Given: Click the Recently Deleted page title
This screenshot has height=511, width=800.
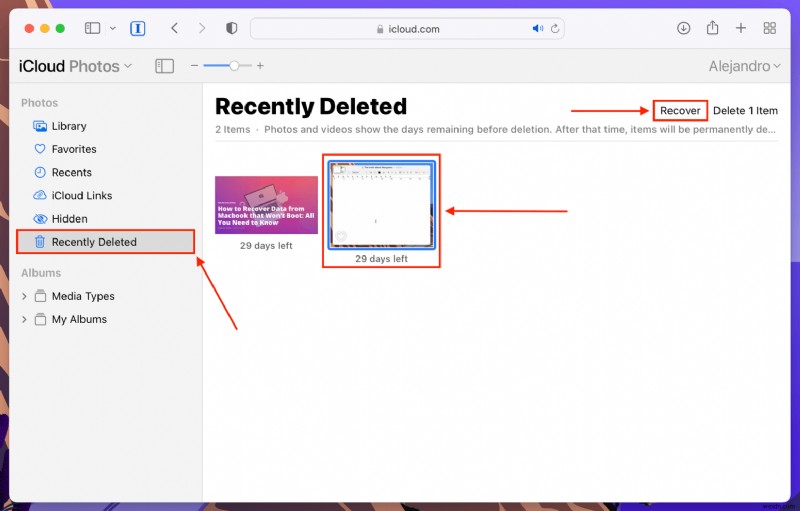Looking at the screenshot, I should tap(311, 107).
